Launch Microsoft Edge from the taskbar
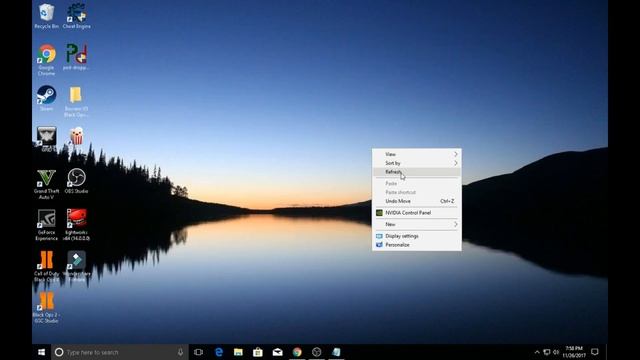The width and height of the screenshot is (640, 360). [x=219, y=352]
